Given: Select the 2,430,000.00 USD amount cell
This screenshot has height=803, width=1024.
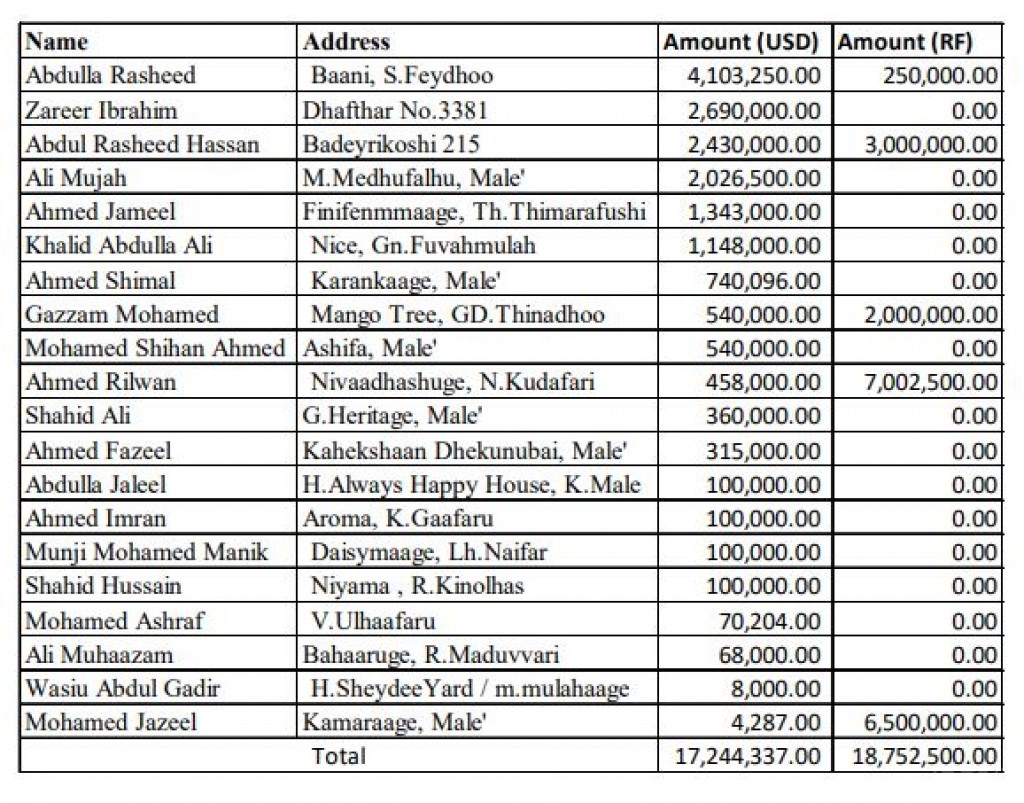Looking at the screenshot, I should 745,143.
